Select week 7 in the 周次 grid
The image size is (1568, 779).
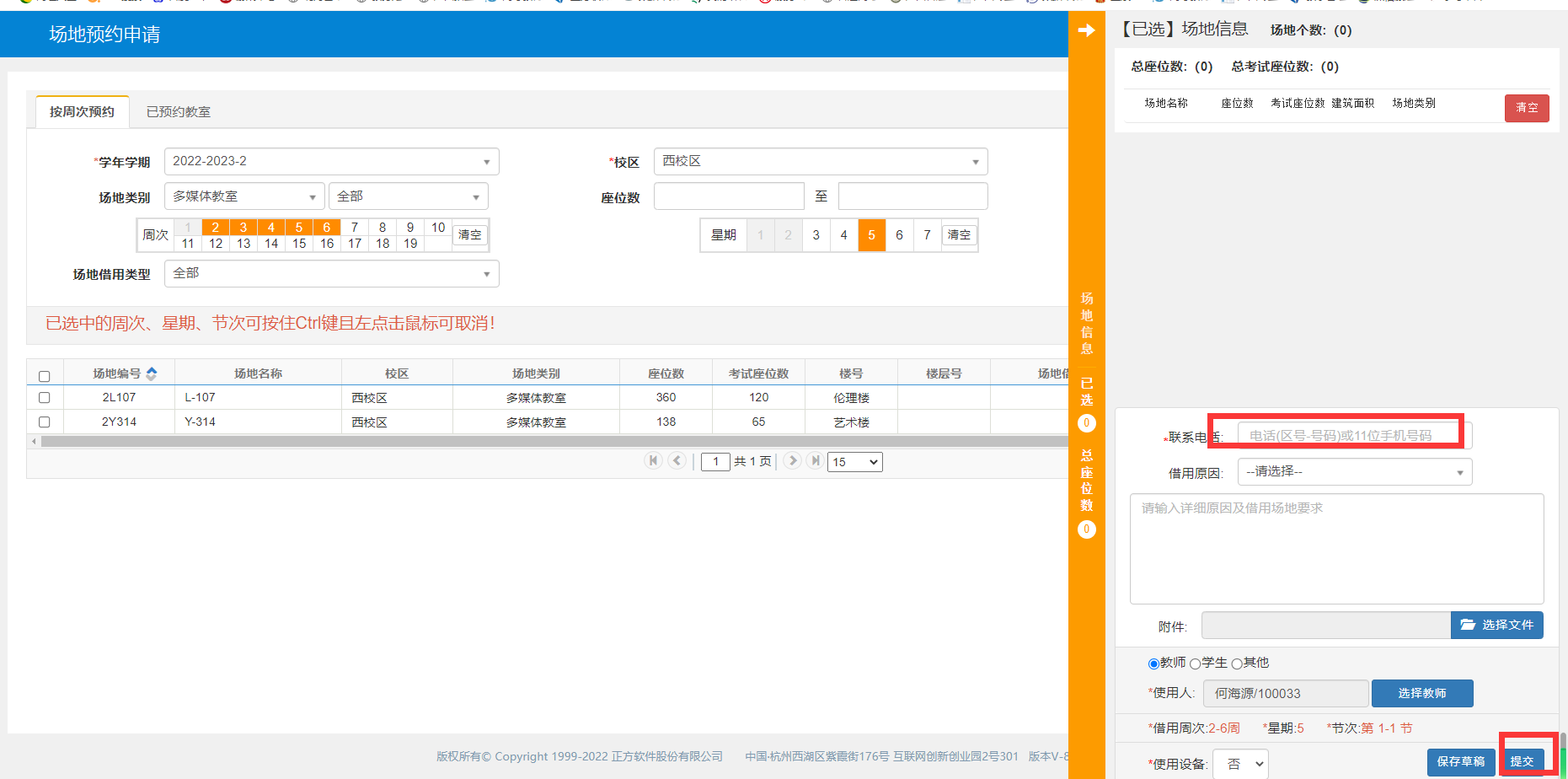(x=355, y=227)
